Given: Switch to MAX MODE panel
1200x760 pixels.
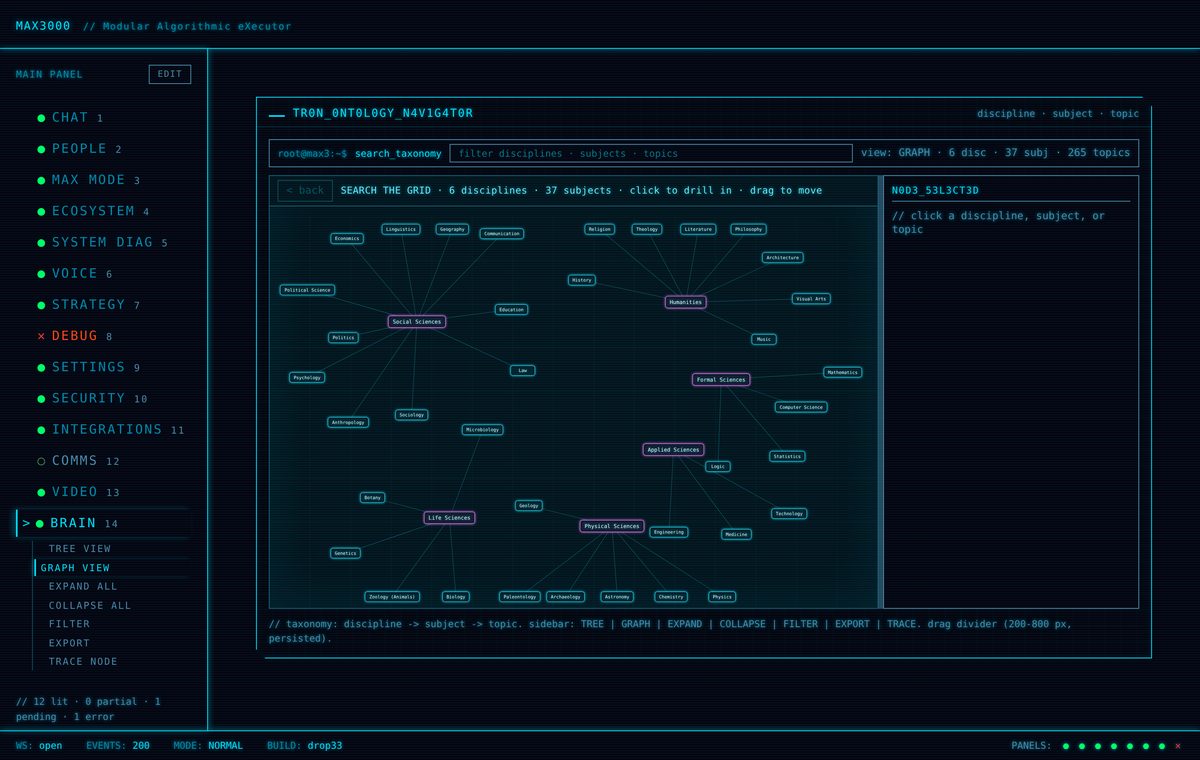Looking at the screenshot, I should point(103,180).
